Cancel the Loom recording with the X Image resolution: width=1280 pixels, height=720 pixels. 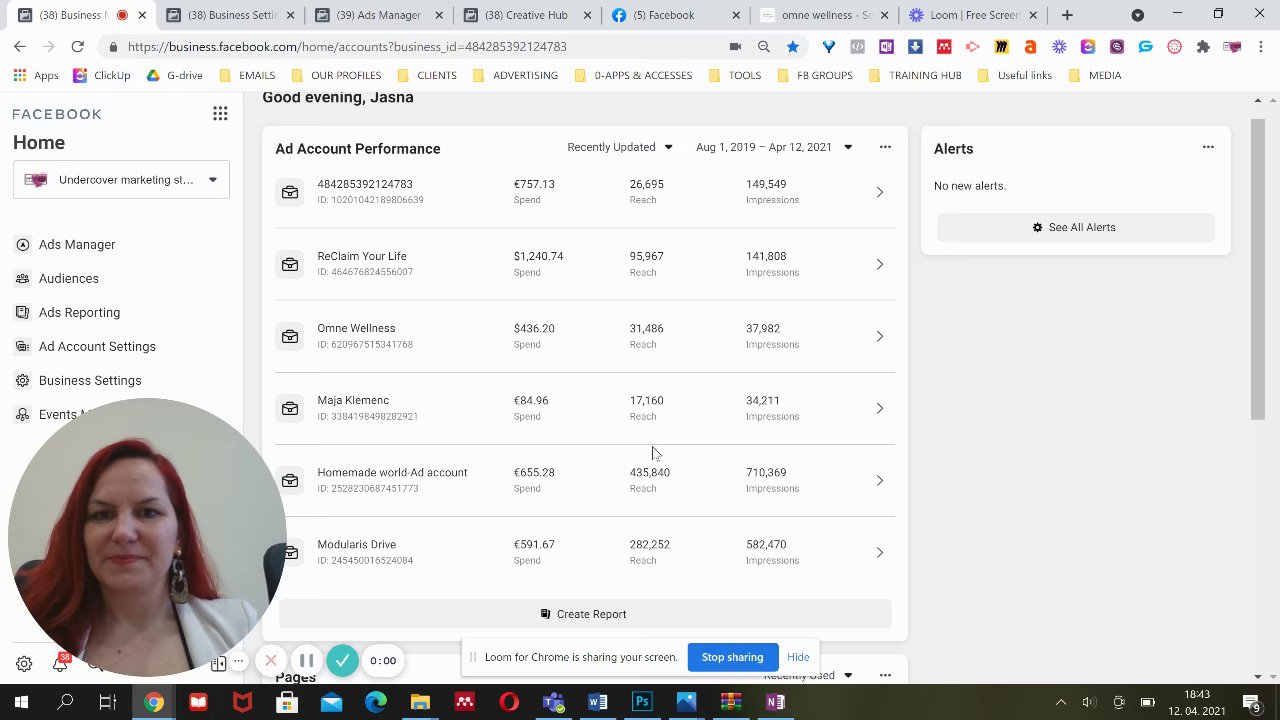coord(271,660)
